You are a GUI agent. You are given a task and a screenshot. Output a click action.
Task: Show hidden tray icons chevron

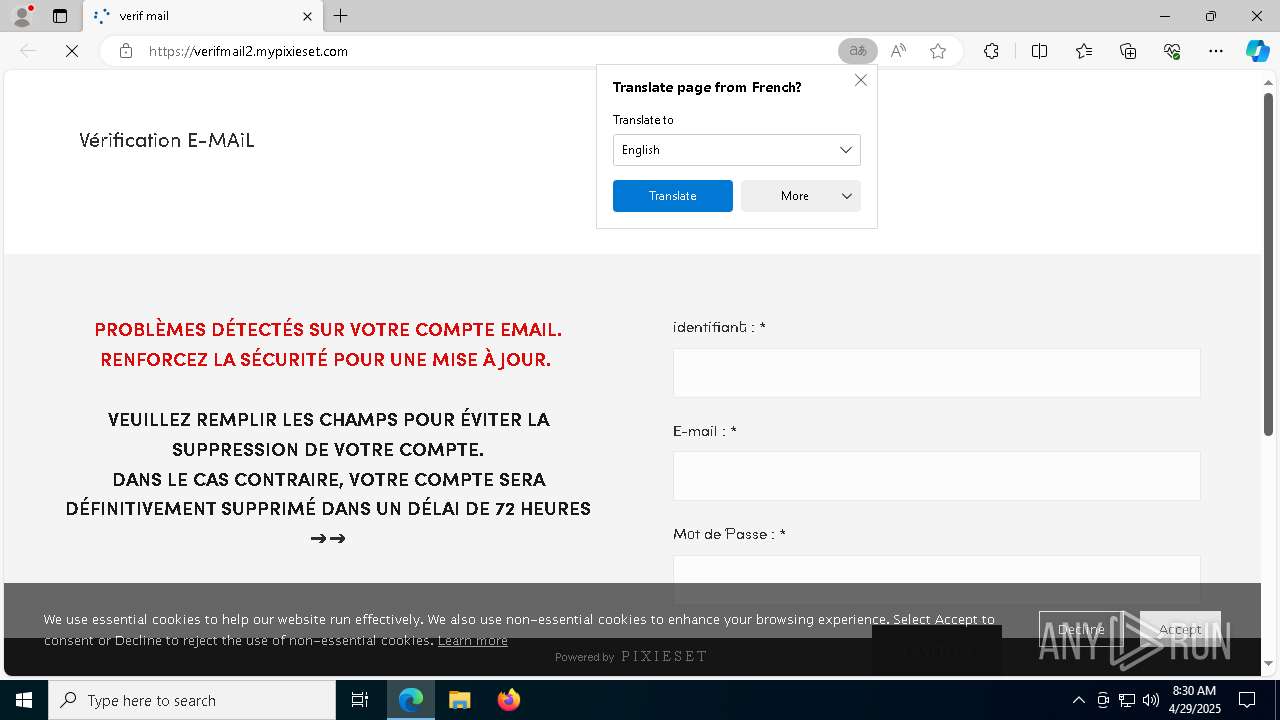pos(1078,700)
